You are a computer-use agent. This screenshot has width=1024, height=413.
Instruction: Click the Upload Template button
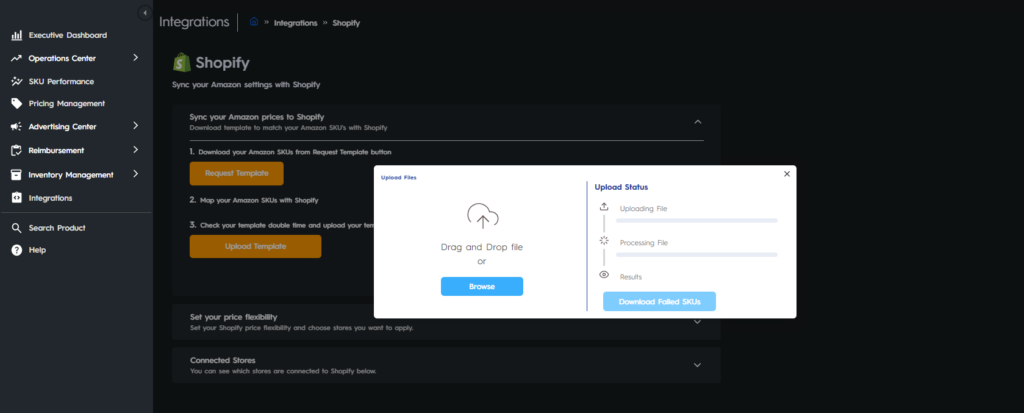(255, 246)
